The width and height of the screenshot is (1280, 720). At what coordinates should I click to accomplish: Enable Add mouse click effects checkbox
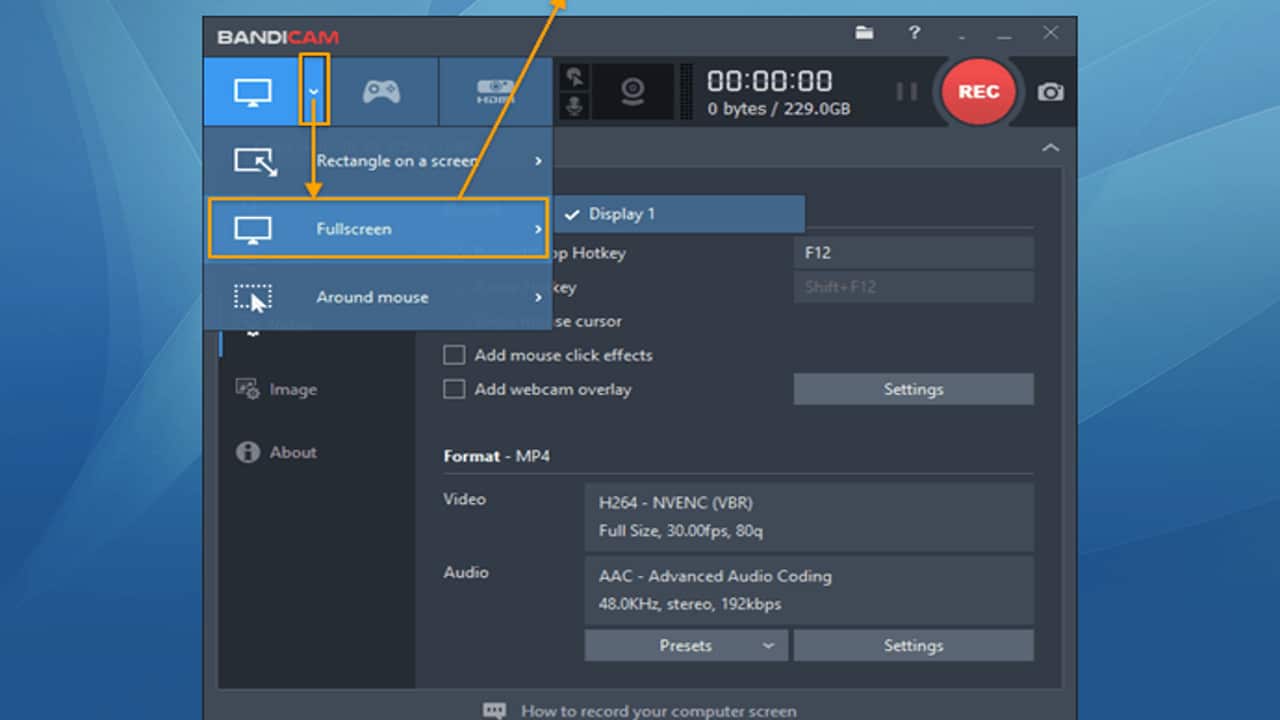[454, 355]
